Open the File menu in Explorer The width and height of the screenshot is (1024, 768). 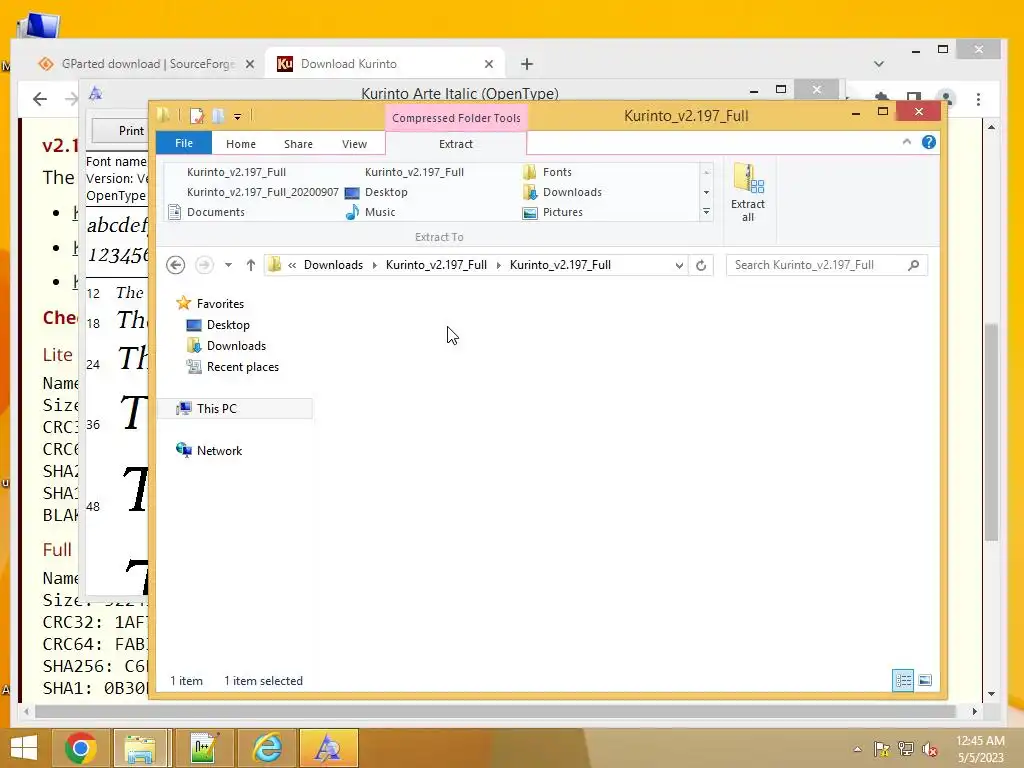click(184, 143)
